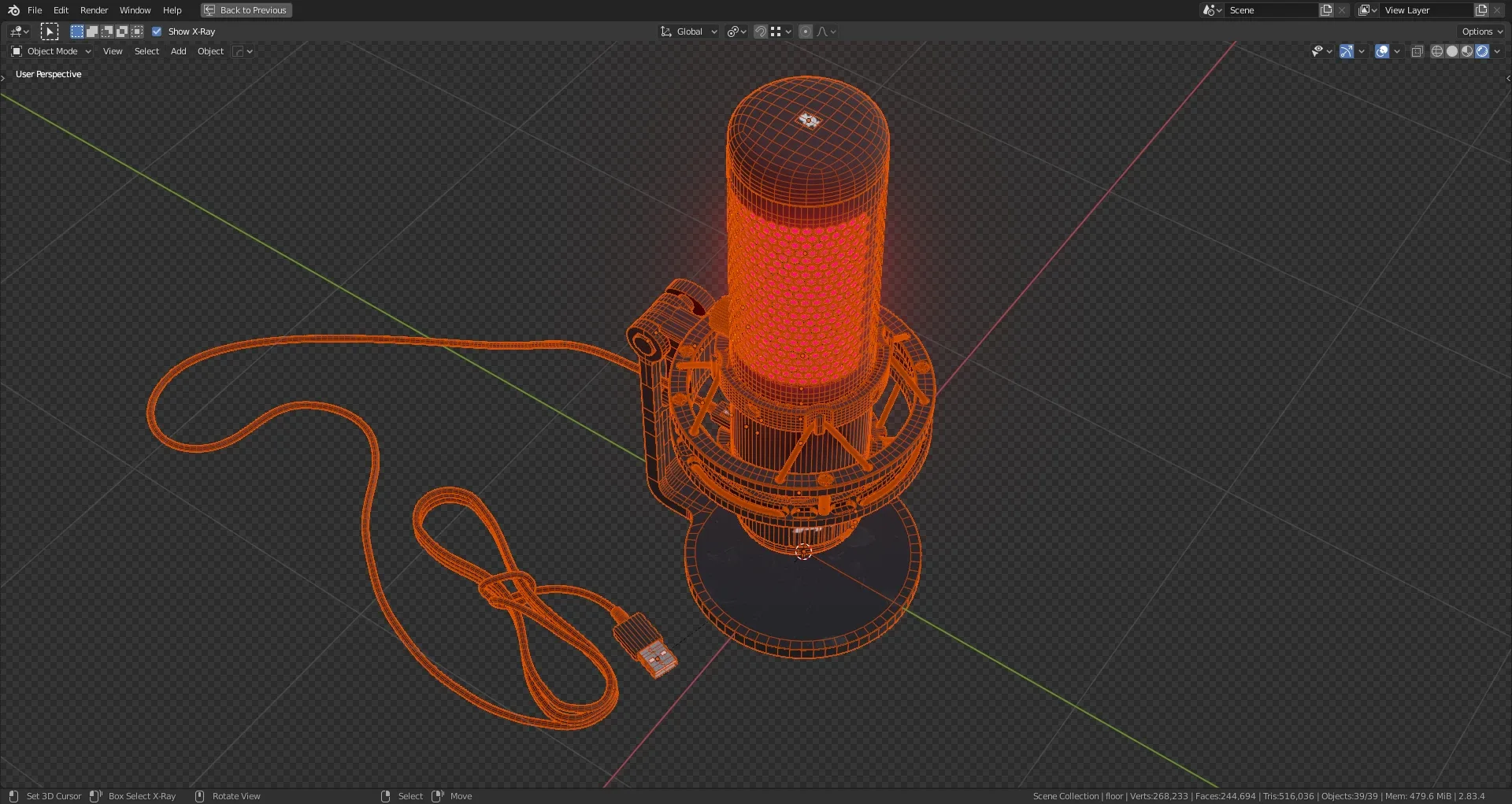Click the User Perspective view label
Screen dimensions: 1512x804
[49, 74]
